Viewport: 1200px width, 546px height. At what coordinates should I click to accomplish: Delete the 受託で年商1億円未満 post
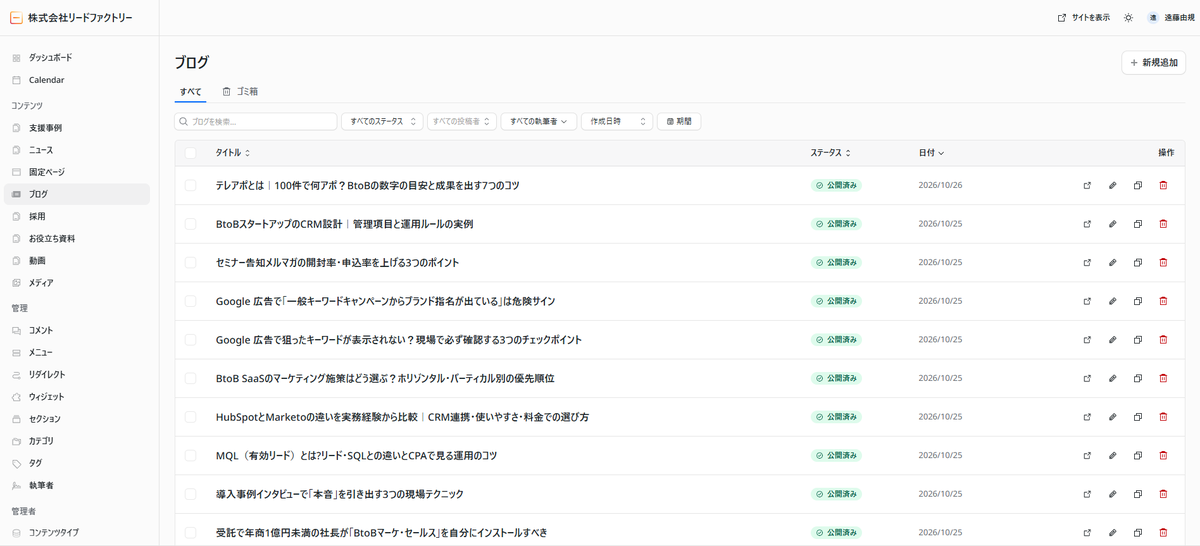[x=1163, y=533]
